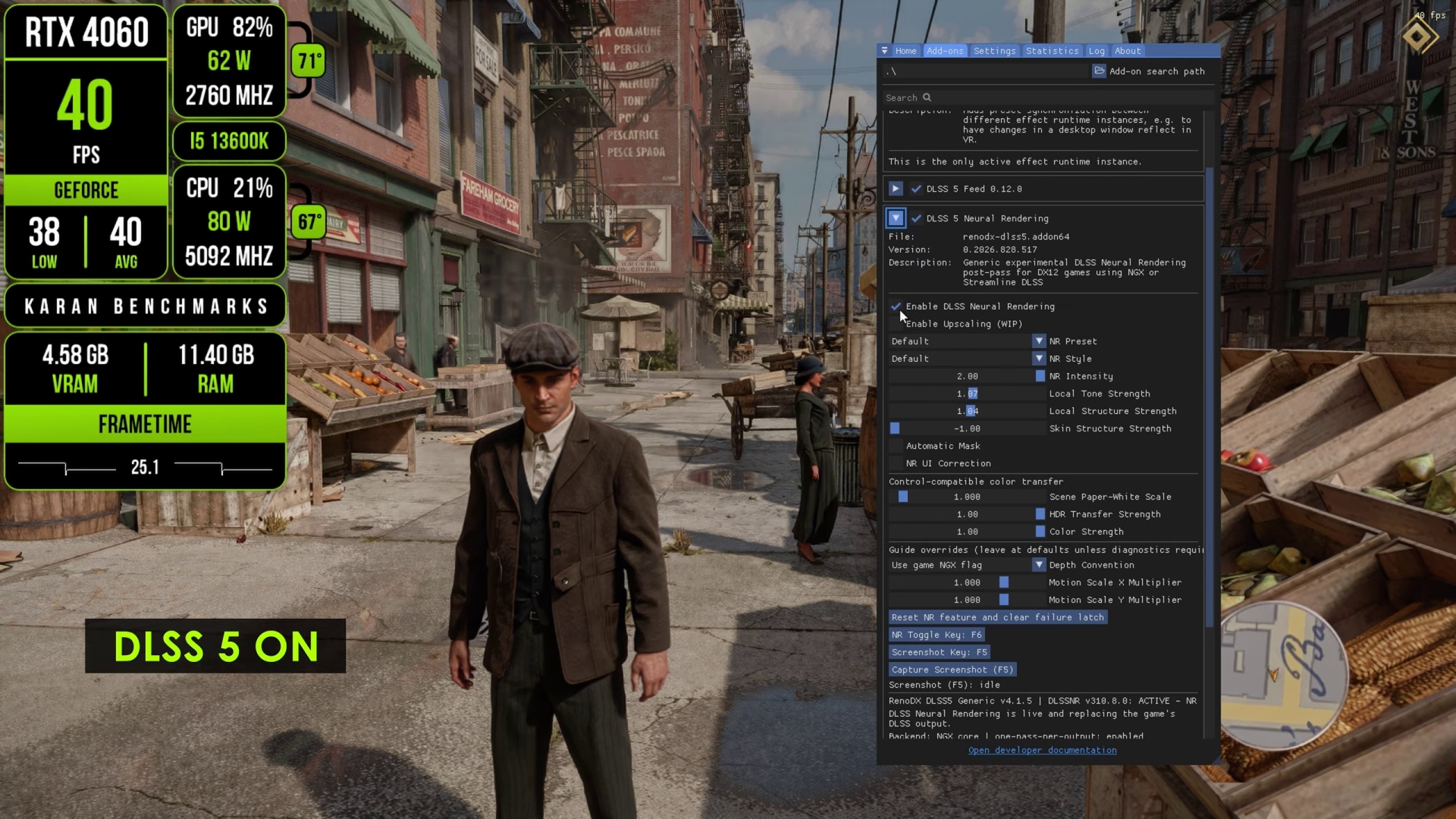Click Reset NR feature and clear failure latch
Screen dimensions: 1456x819
pyautogui.click(x=998, y=617)
